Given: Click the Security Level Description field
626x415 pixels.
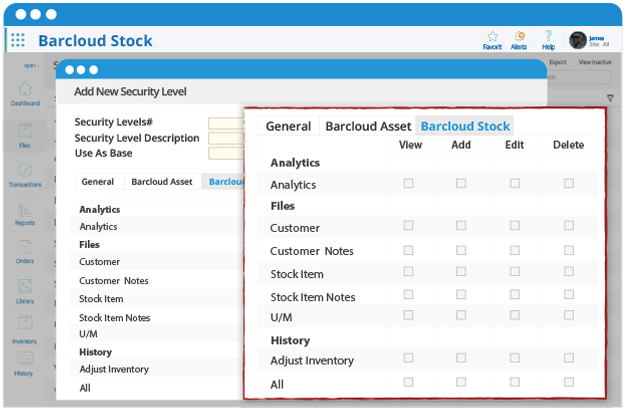Looking at the screenshot, I should tap(226, 138).
